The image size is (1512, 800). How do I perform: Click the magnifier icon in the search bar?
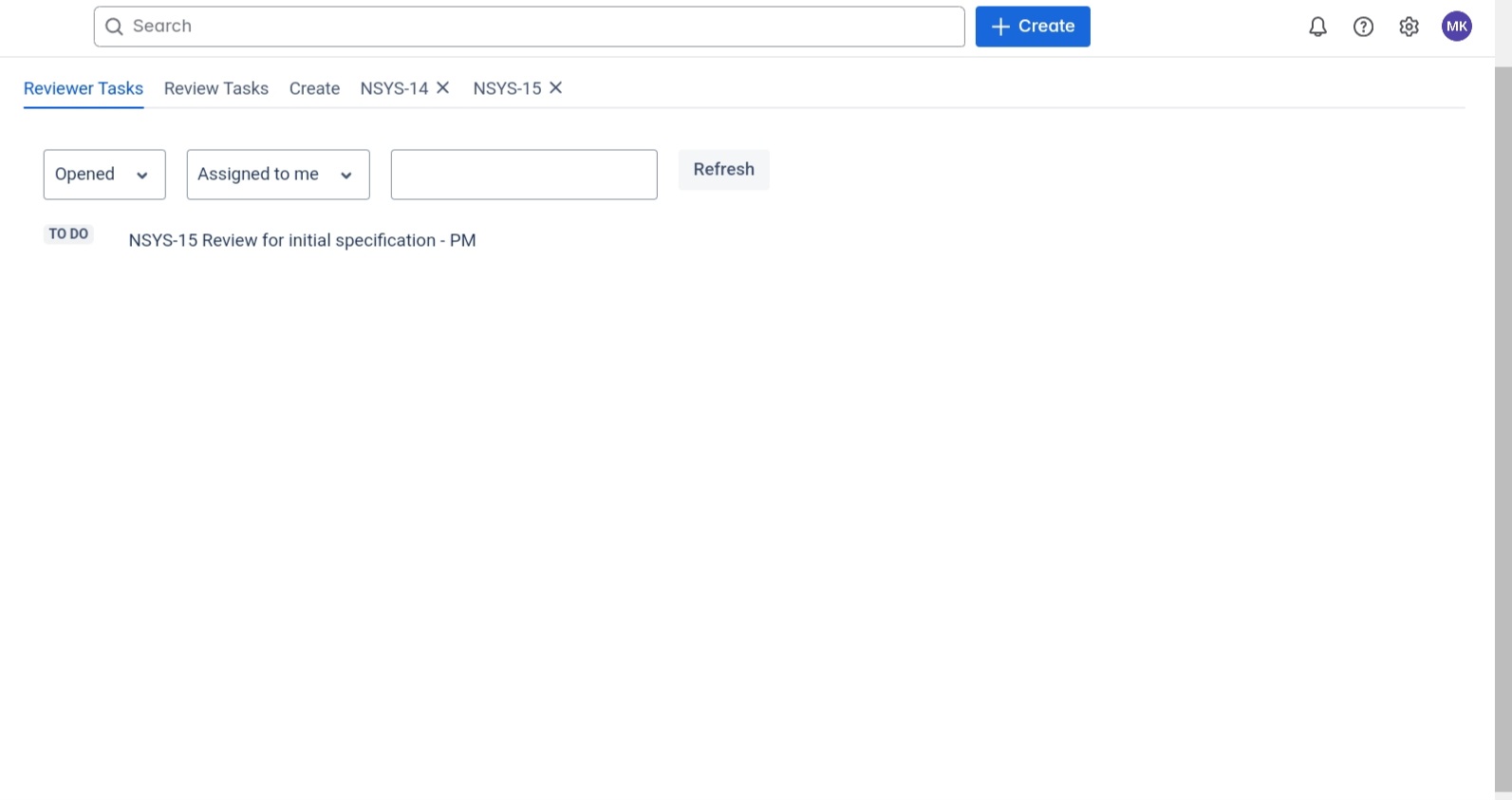click(114, 27)
